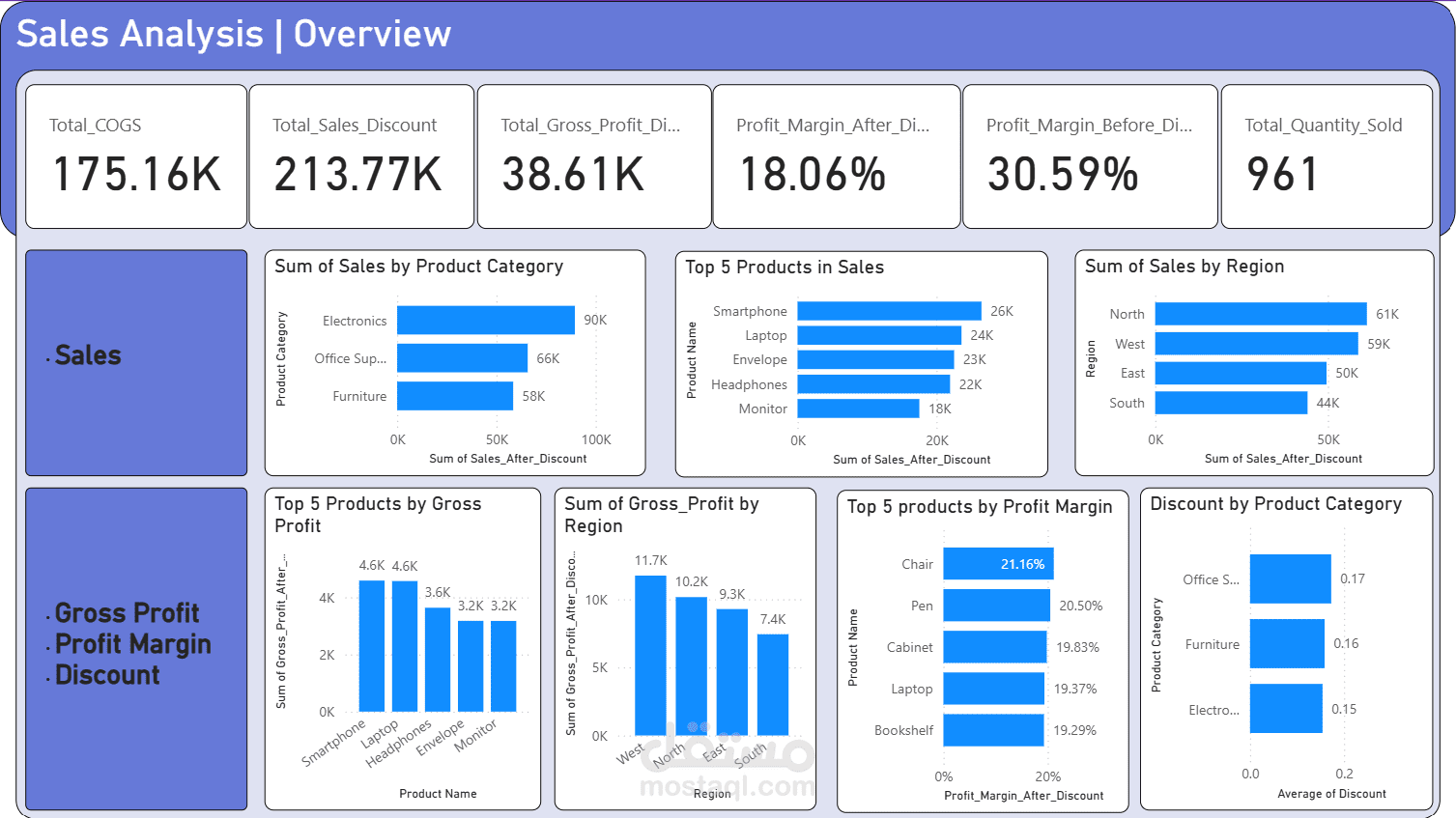1456x818 pixels.
Task: Click the Discount by Product Category title
Action: [1275, 504]
